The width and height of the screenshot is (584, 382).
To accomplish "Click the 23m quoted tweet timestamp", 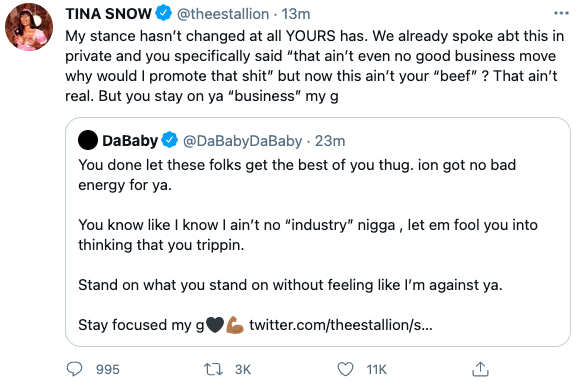I will pyautogui.click(x=330, y=141).
